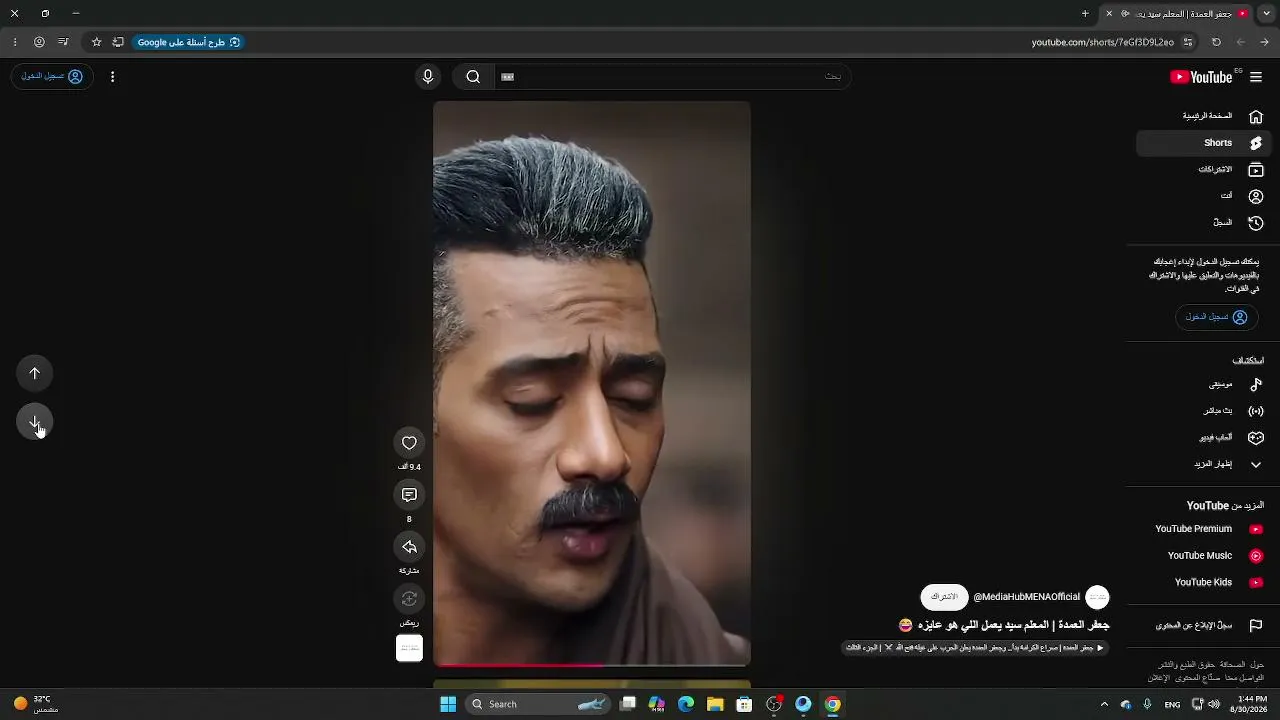Expand the show more chevron in sidebar
Image resolution: width=1280 pixels, height=720 pixels.
coord(1204,464)
